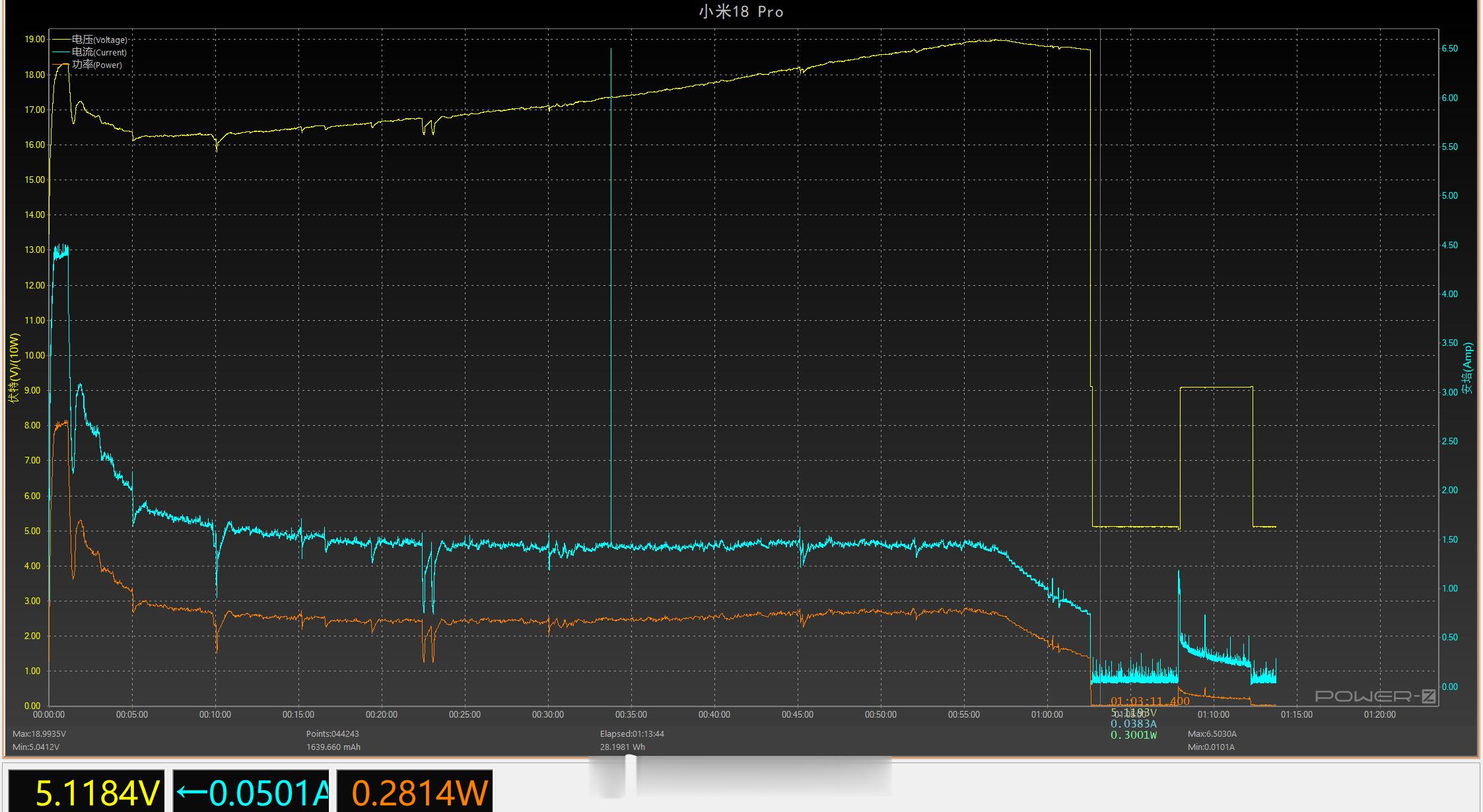Click the 00:35:00 time axis label
This screenshot has width=1483, height=812.
tap(631, 715)
